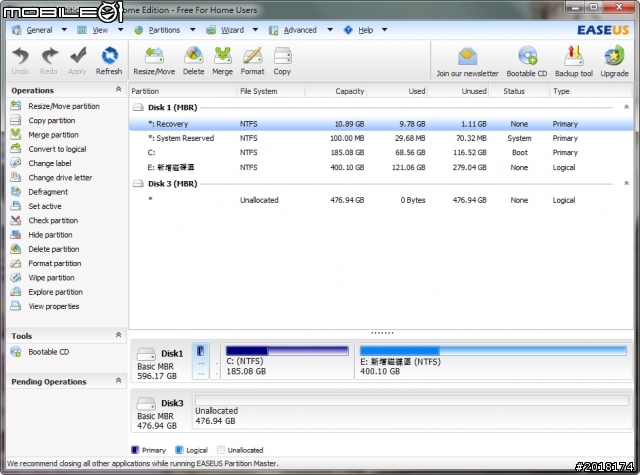Open the Advanced menu
Image resolution: width=640 pixels, height=475 pixels.
(x=300, y=30)
